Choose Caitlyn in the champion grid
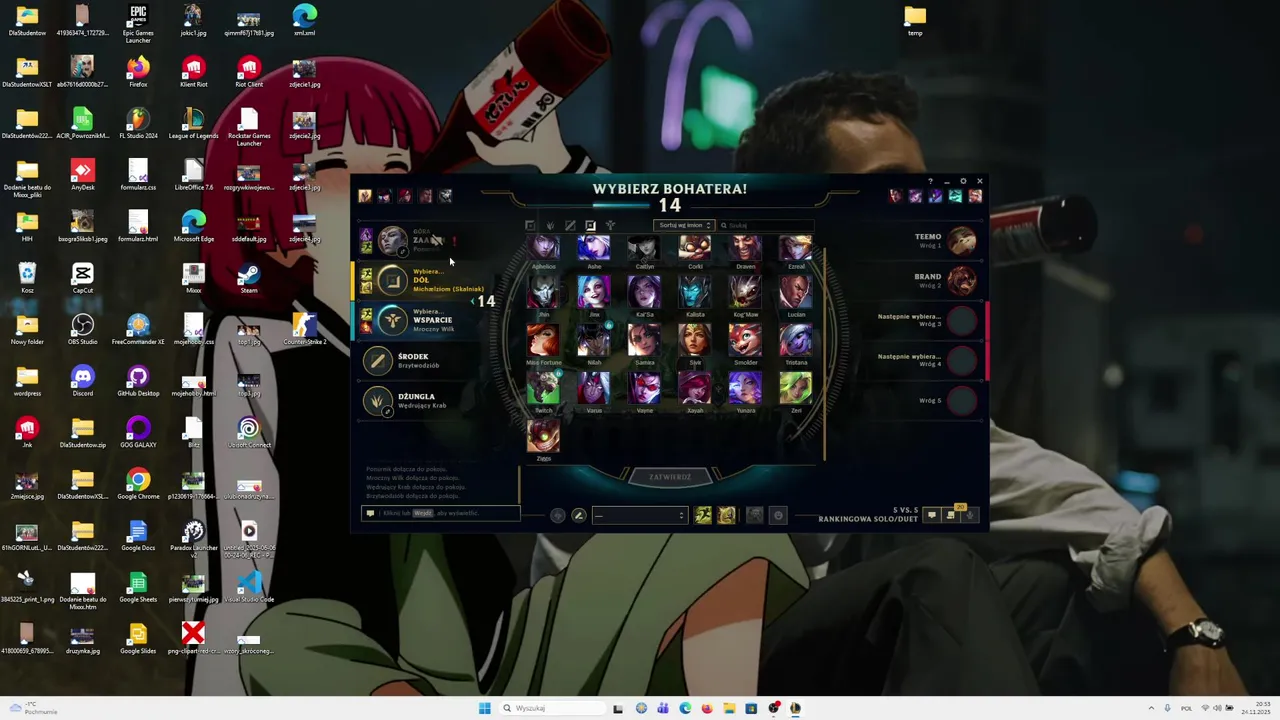 [x=644, y=249]
